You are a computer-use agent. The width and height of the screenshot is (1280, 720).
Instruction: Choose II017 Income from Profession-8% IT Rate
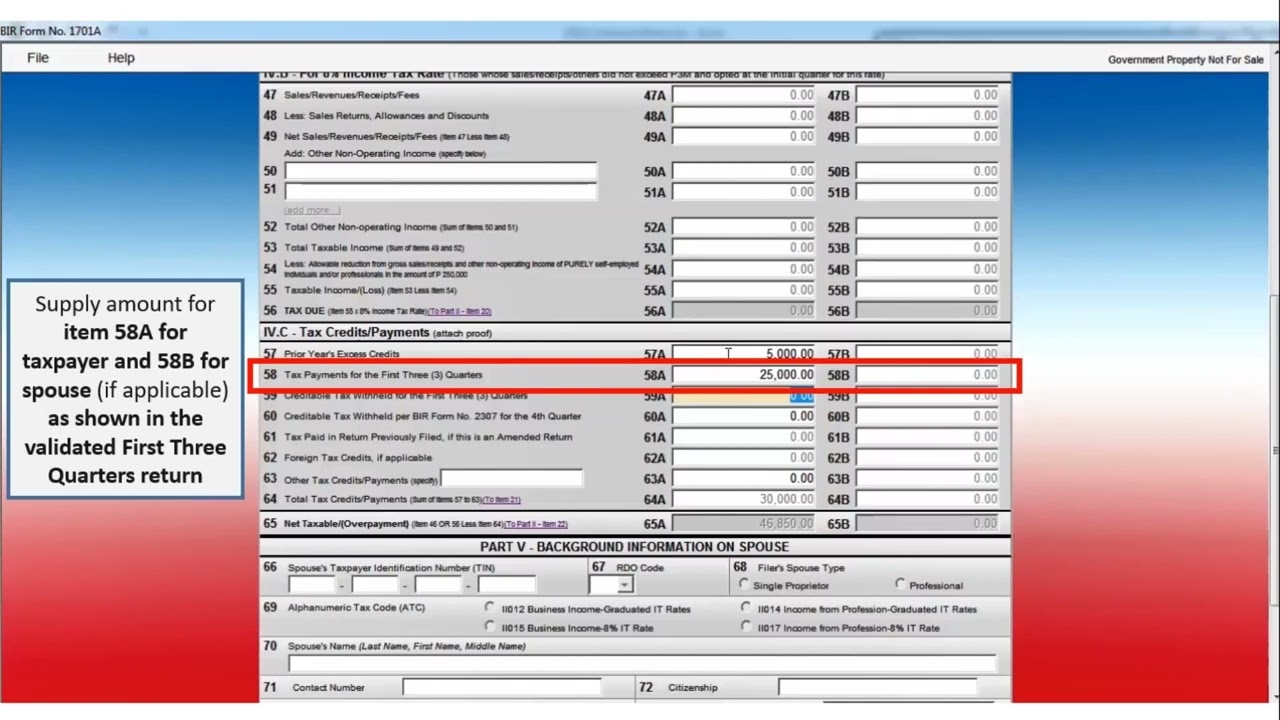pyautogui.click(x=745, y=626)
